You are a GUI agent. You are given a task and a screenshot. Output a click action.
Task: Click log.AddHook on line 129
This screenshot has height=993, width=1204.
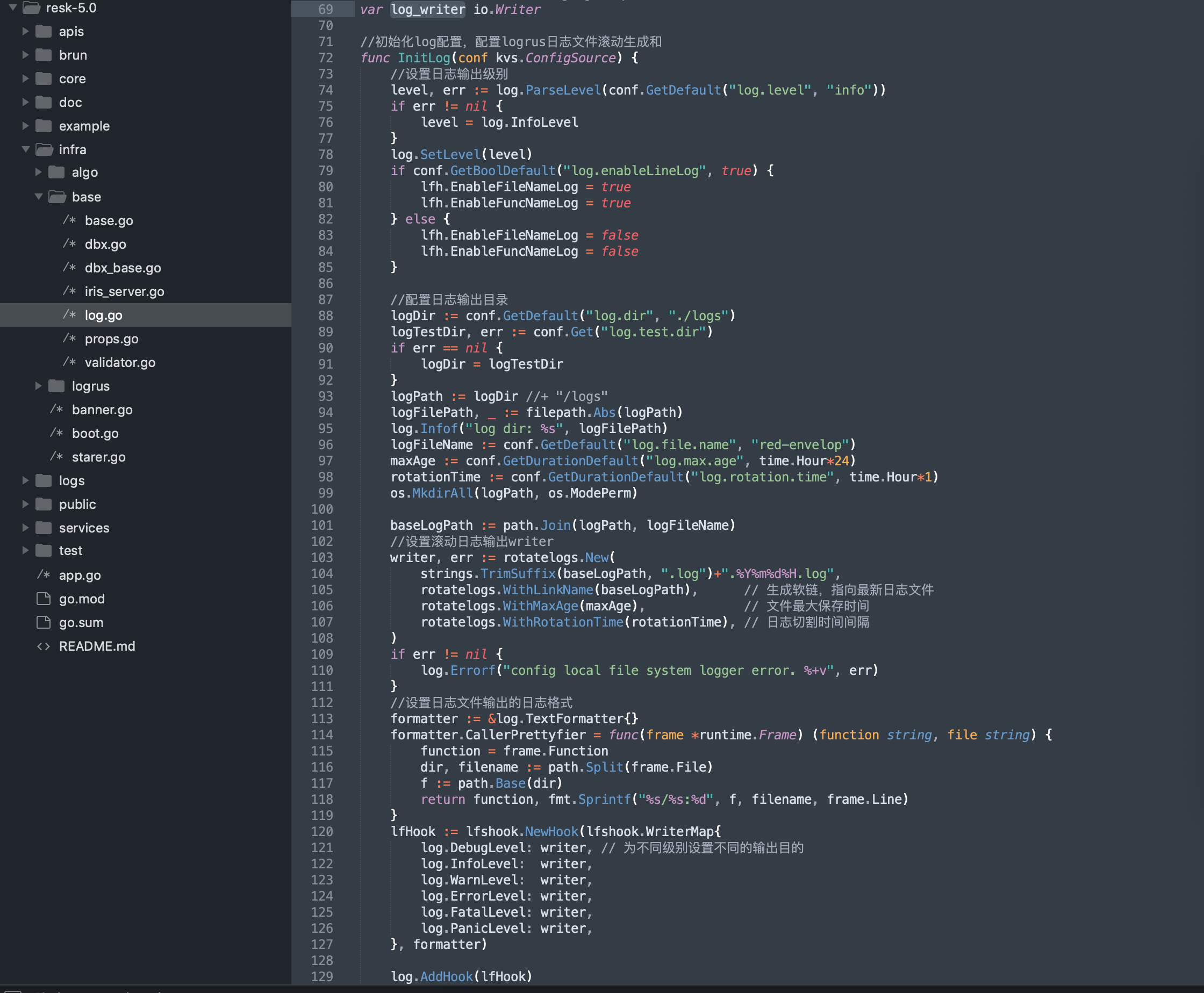pyautogui.click(x=432, y=976)
